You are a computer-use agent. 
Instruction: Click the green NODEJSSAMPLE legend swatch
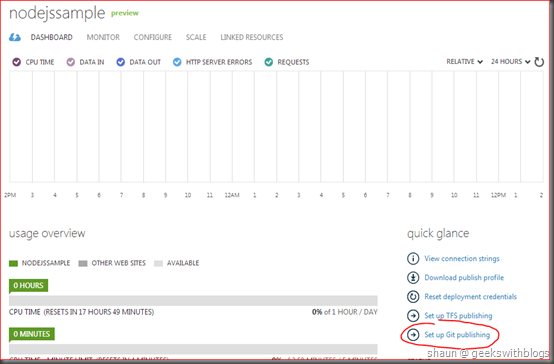(x=13, y=263)
